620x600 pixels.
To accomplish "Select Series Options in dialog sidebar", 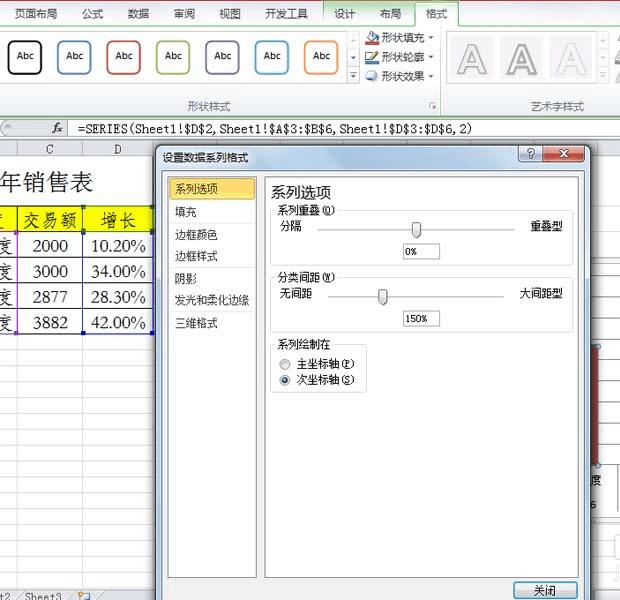I will click(x=212, y=189).
